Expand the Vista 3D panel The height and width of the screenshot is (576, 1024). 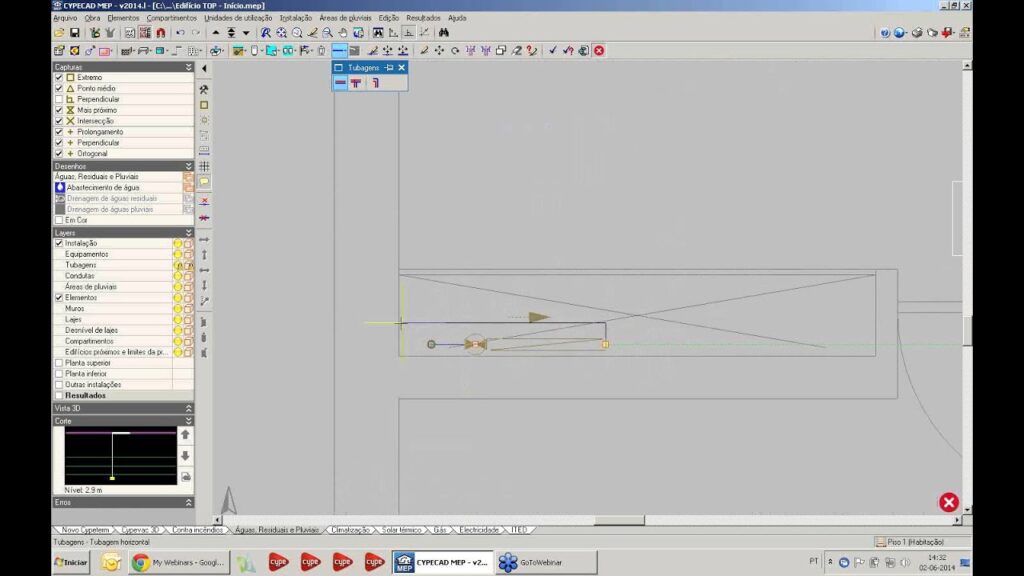188,408
